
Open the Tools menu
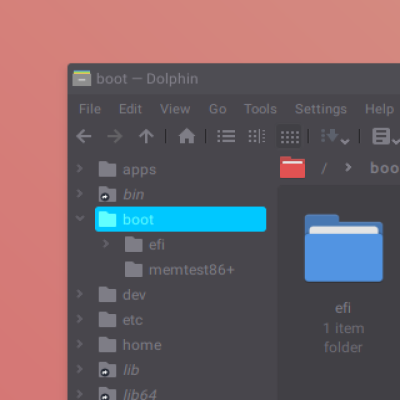pyautogui.click(x=260, y=109)
